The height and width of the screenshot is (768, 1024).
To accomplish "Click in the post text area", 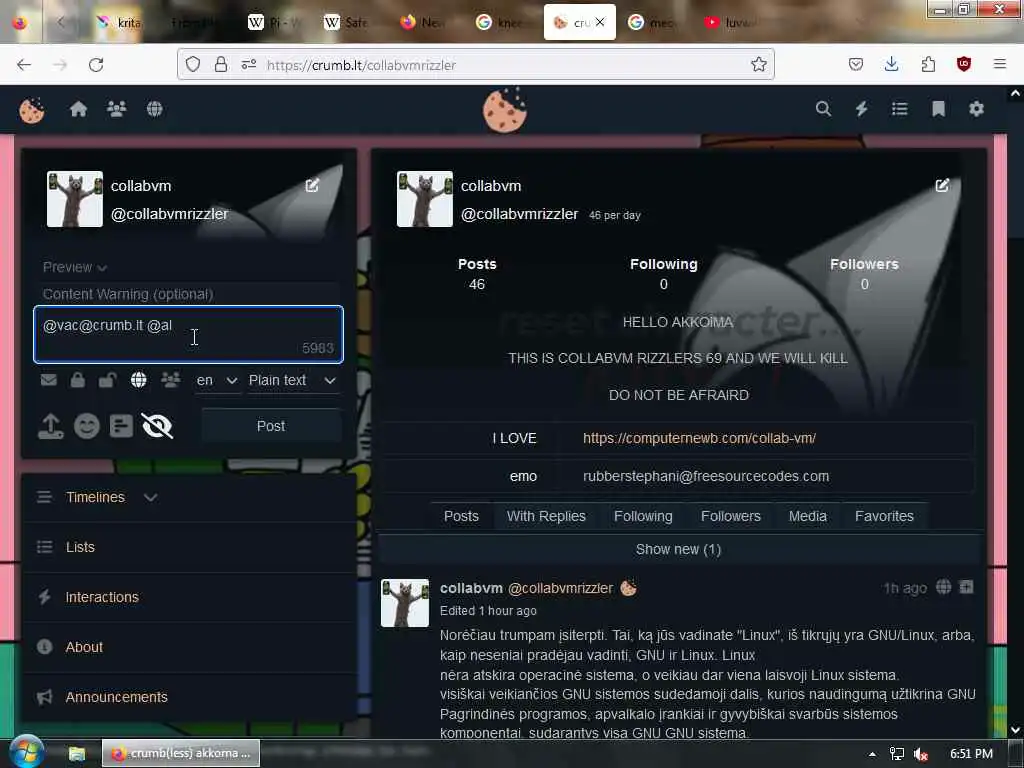I will [x=188, y=334].
